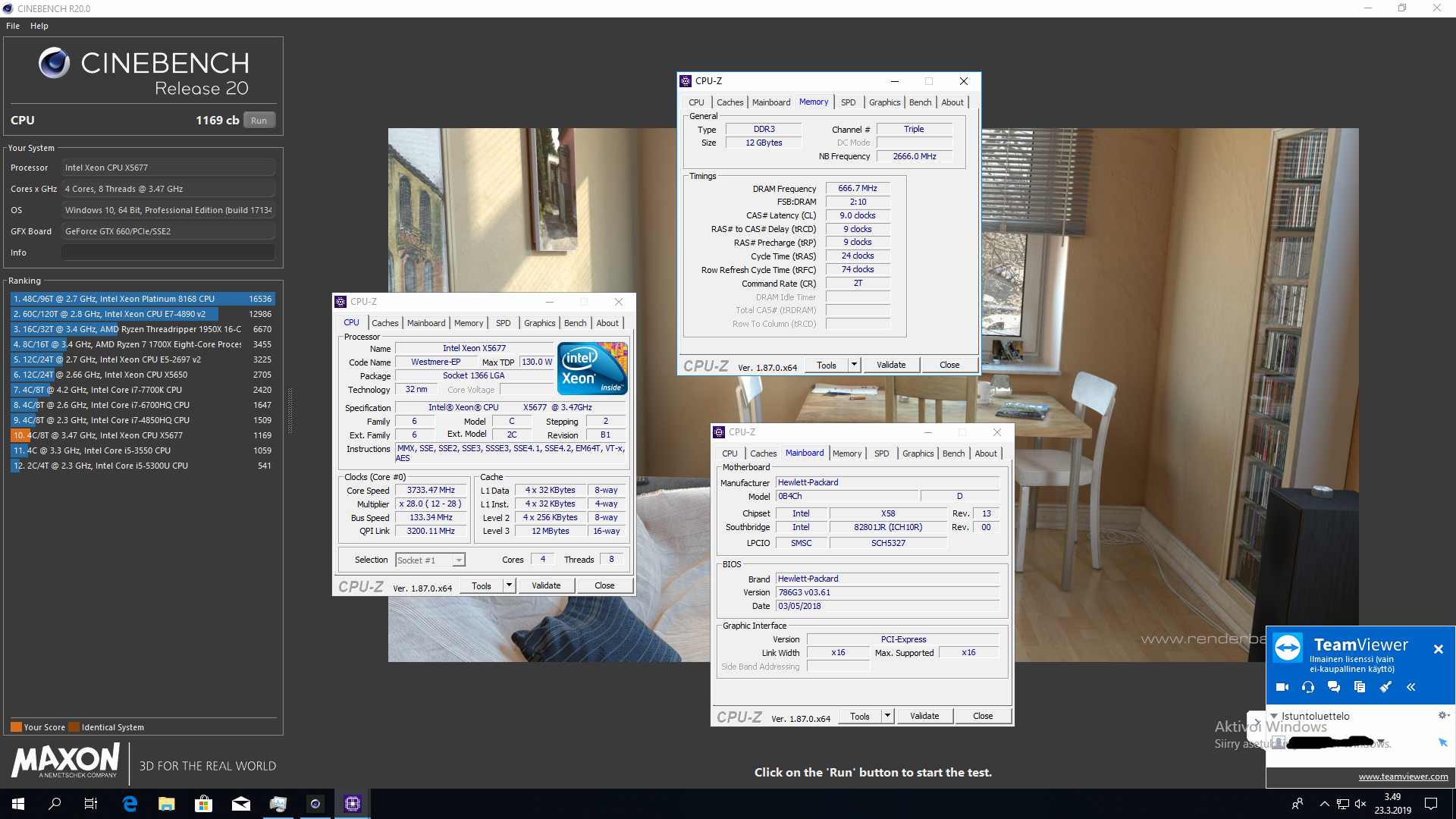The width and height of the screenshot is (1456, 819).
Task: Expand Tools arrow in CPU-Z Memory window
Action: click(854, 365)
